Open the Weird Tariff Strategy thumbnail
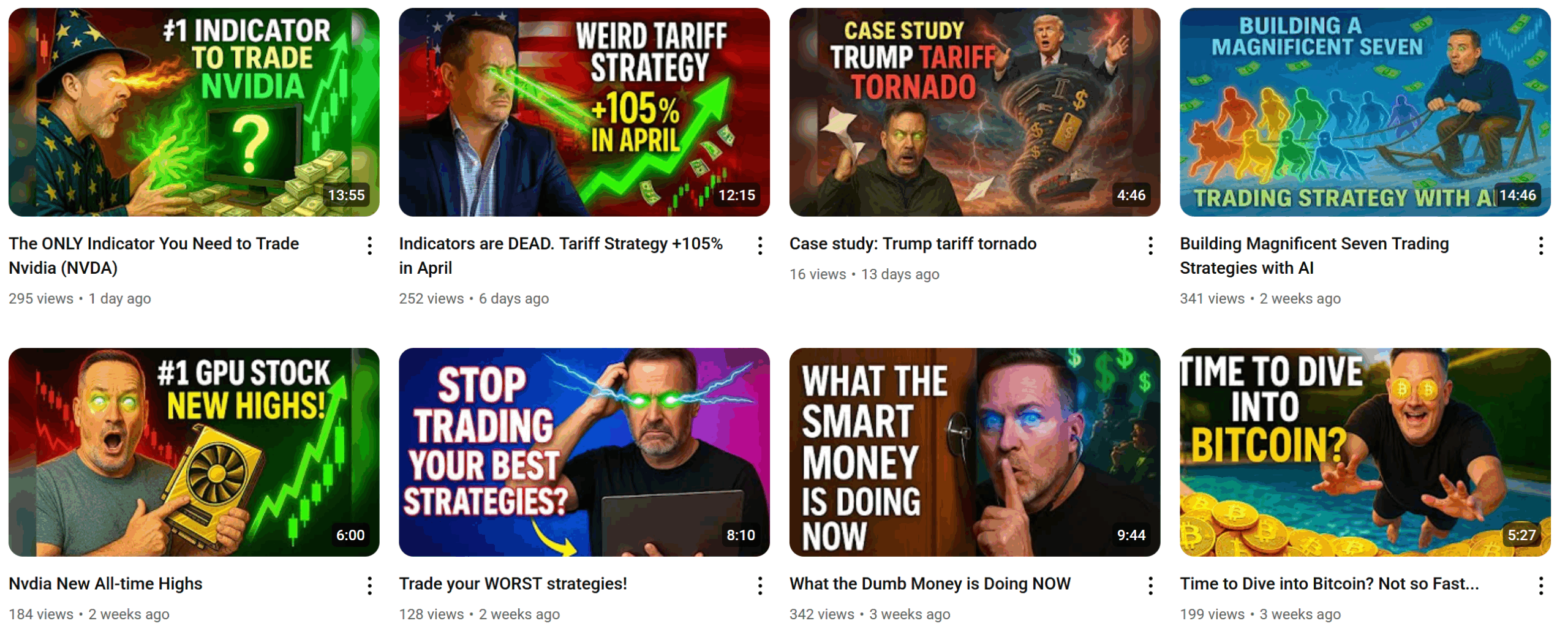The width and height of the screenshot is (1568, 629). point(584,112)
